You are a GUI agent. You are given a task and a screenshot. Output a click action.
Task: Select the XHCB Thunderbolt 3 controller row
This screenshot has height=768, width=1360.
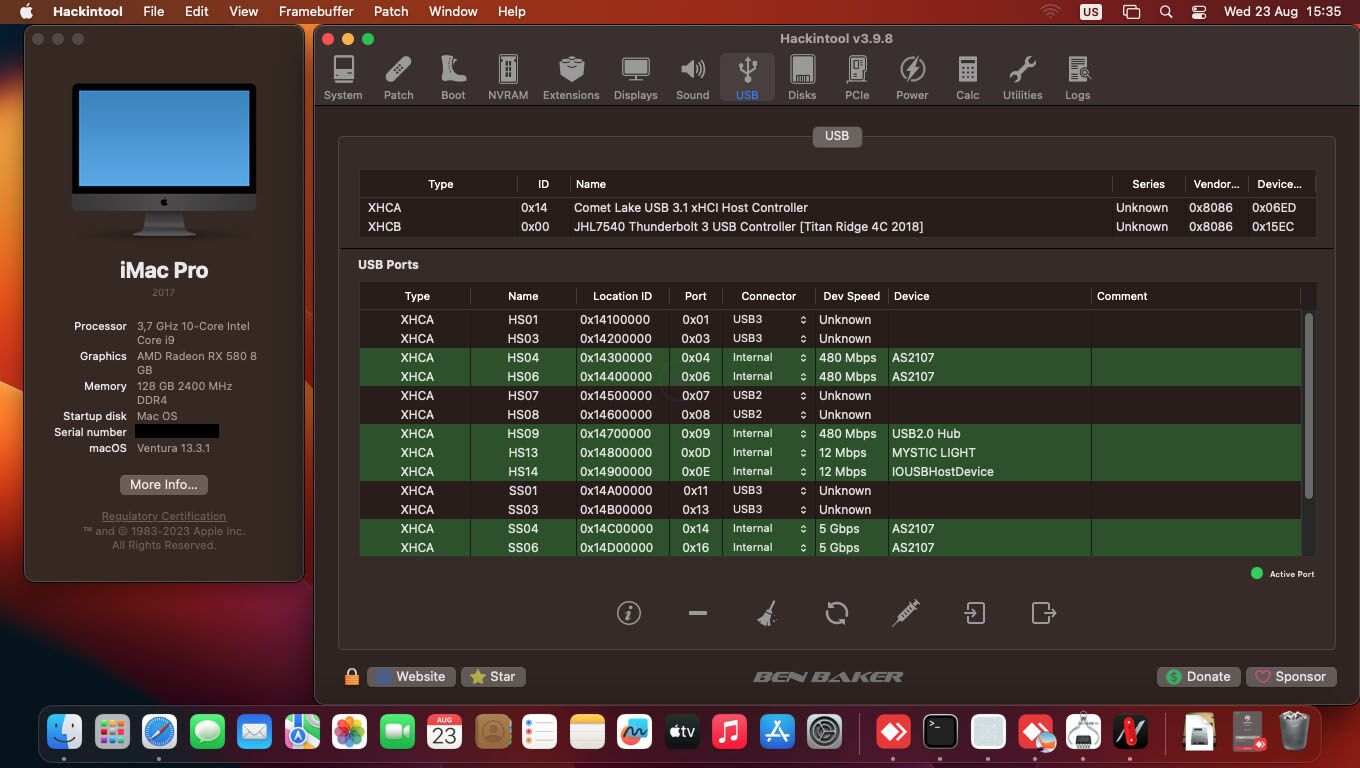(x=837, y=227)
